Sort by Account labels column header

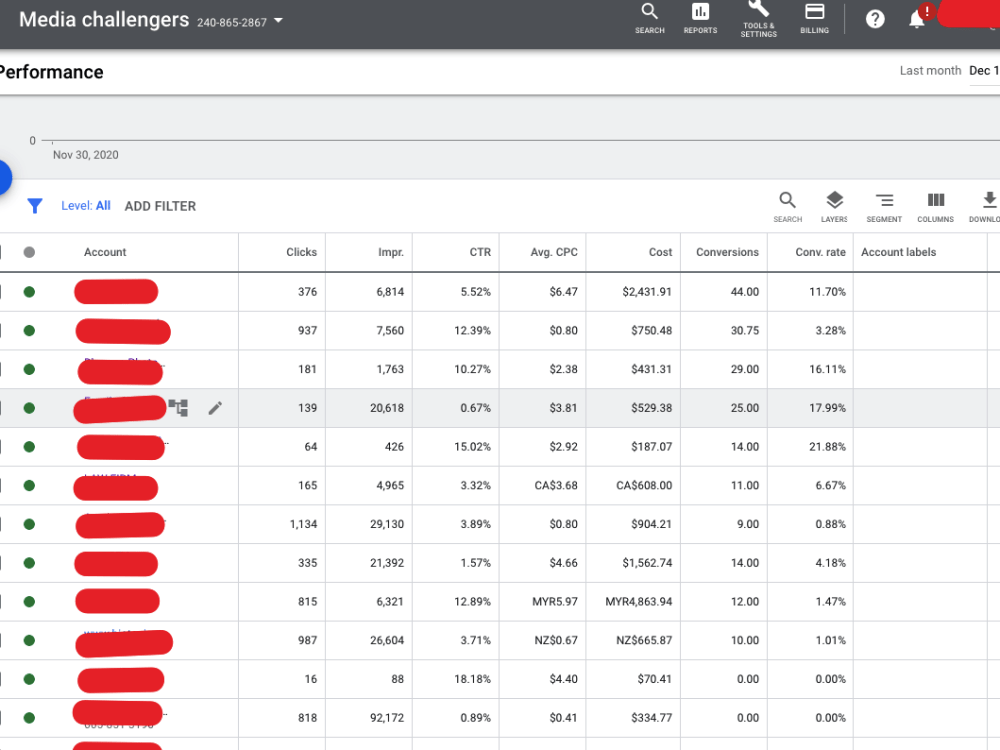(x=898, y=252)
